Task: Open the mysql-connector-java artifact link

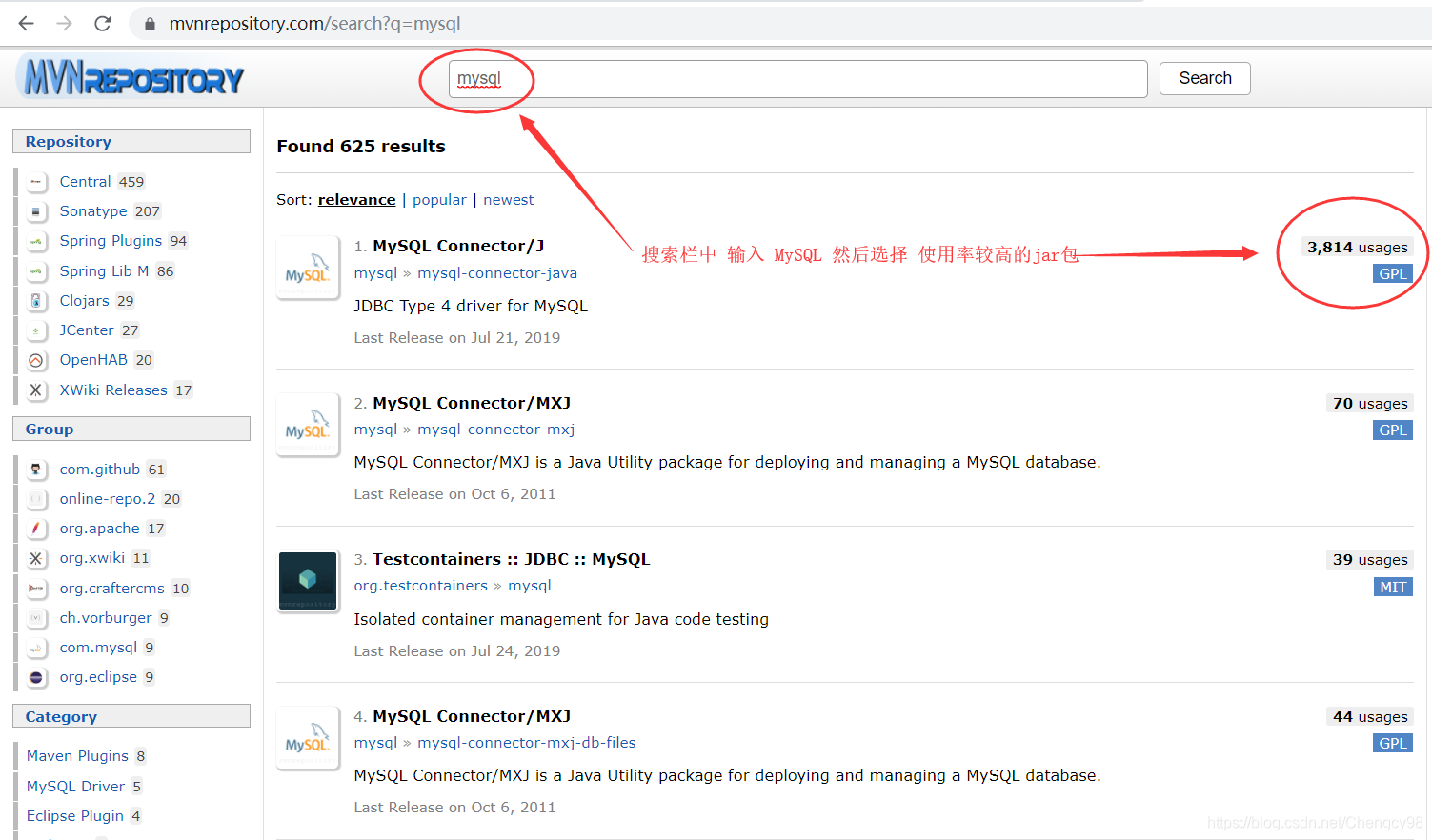Action: 497,273
